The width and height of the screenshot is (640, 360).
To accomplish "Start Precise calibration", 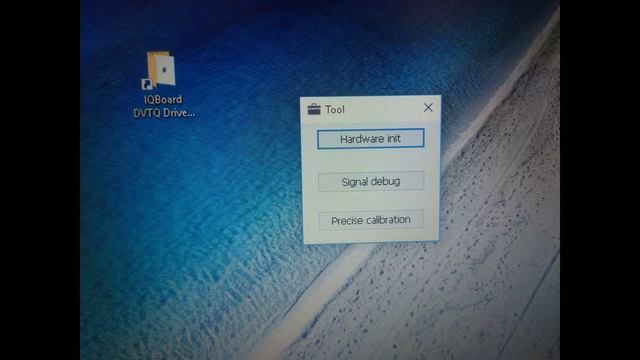I will 371,220.
